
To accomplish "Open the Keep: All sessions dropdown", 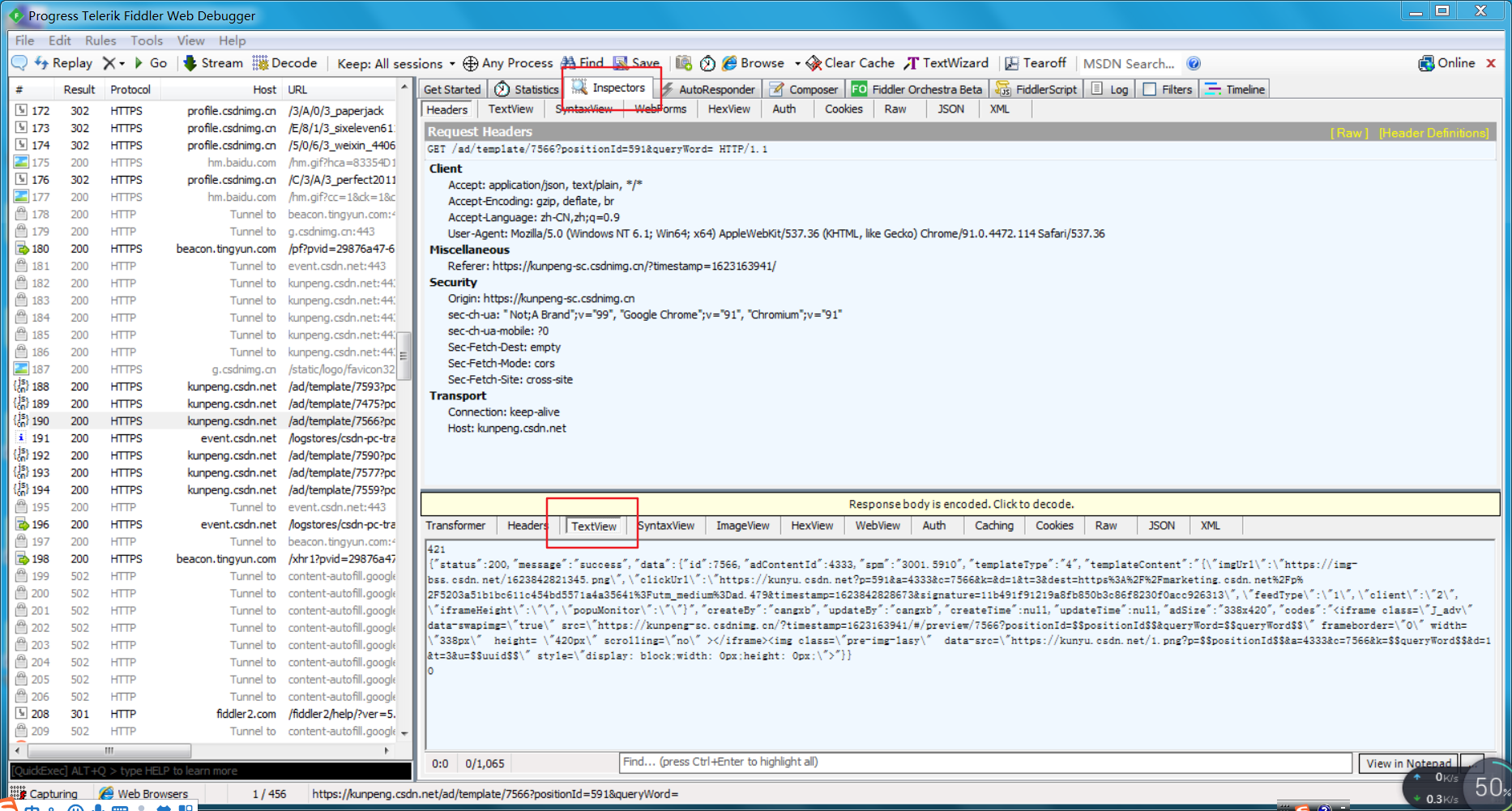I will (396, 63).
